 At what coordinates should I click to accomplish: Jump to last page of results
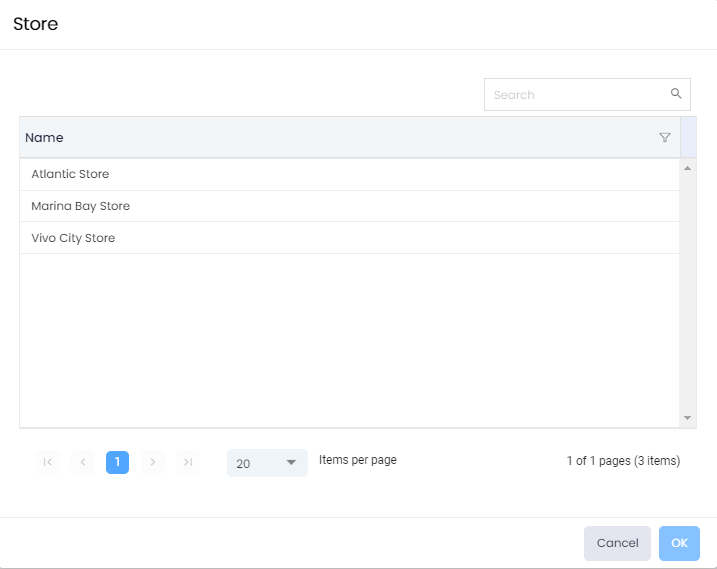click(x=187, y=462)
